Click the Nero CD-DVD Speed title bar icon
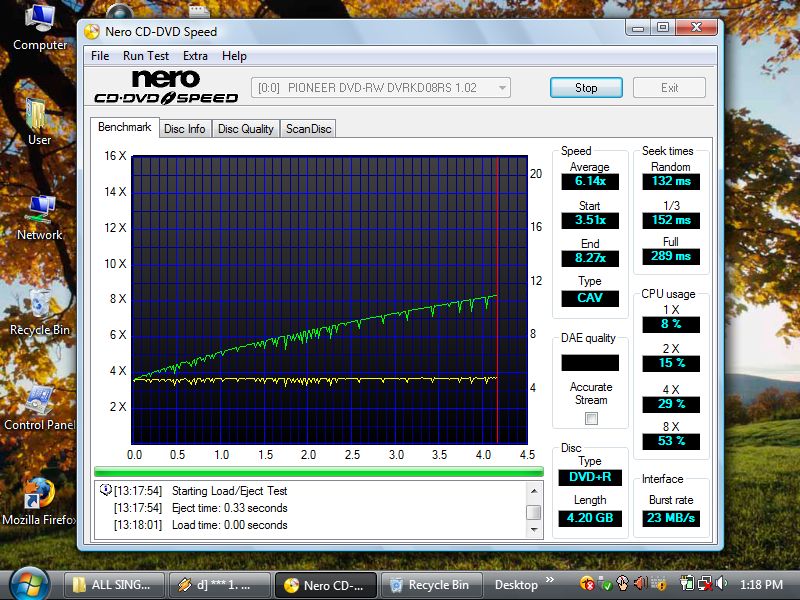The width and height of the screenshot is (800, 600). (x=92, y=32)
